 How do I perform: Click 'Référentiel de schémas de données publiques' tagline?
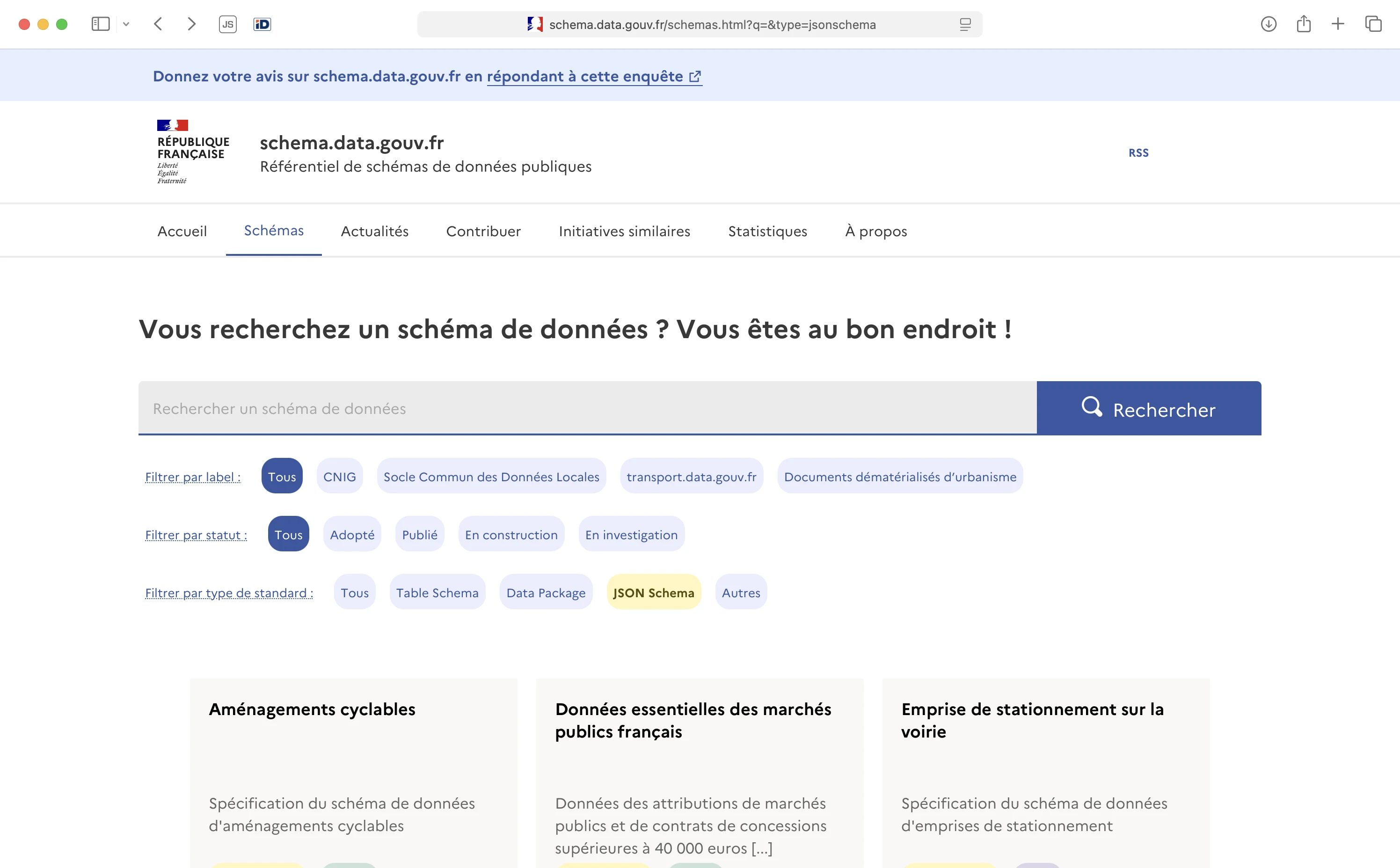[425, 166]
